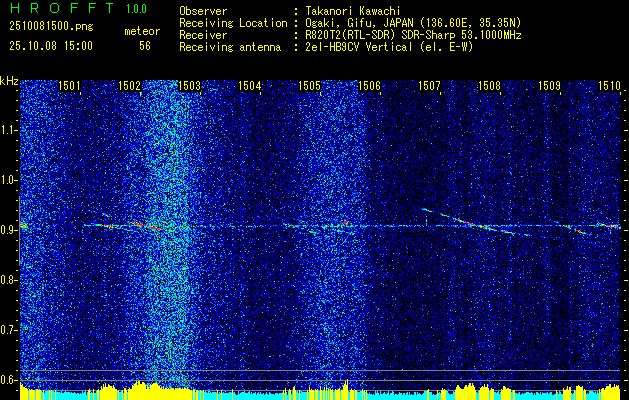Click the 1506 time marker
Viewport: 629px width, 400px height.
click(369, 85)
